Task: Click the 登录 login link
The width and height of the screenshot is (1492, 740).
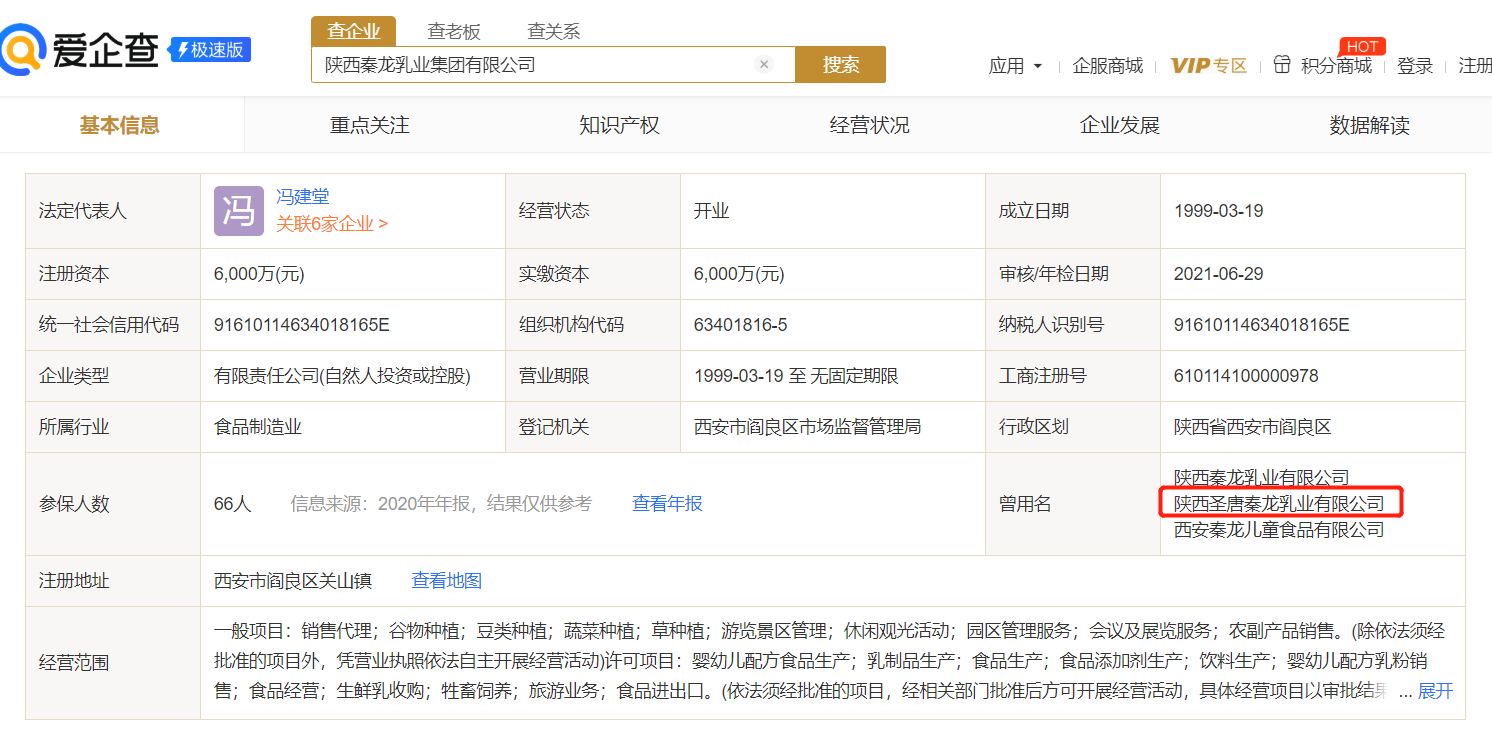Action: (x=1415, y=64)
